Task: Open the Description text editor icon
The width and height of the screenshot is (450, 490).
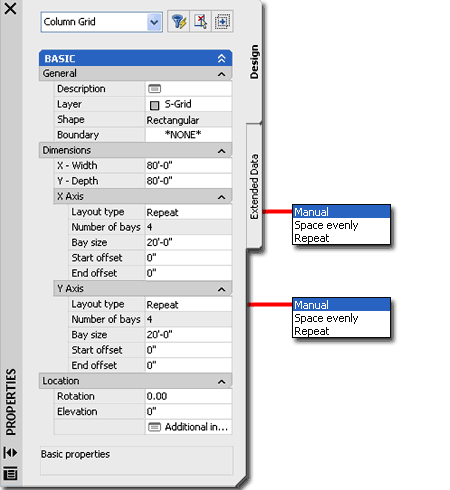Action: [x=155, y=89]
